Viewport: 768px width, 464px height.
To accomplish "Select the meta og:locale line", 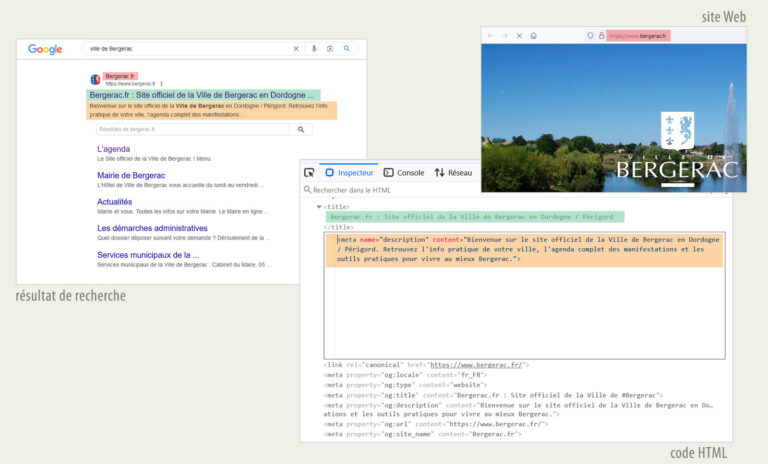I will pyautogui.click(x=405, y=375).
